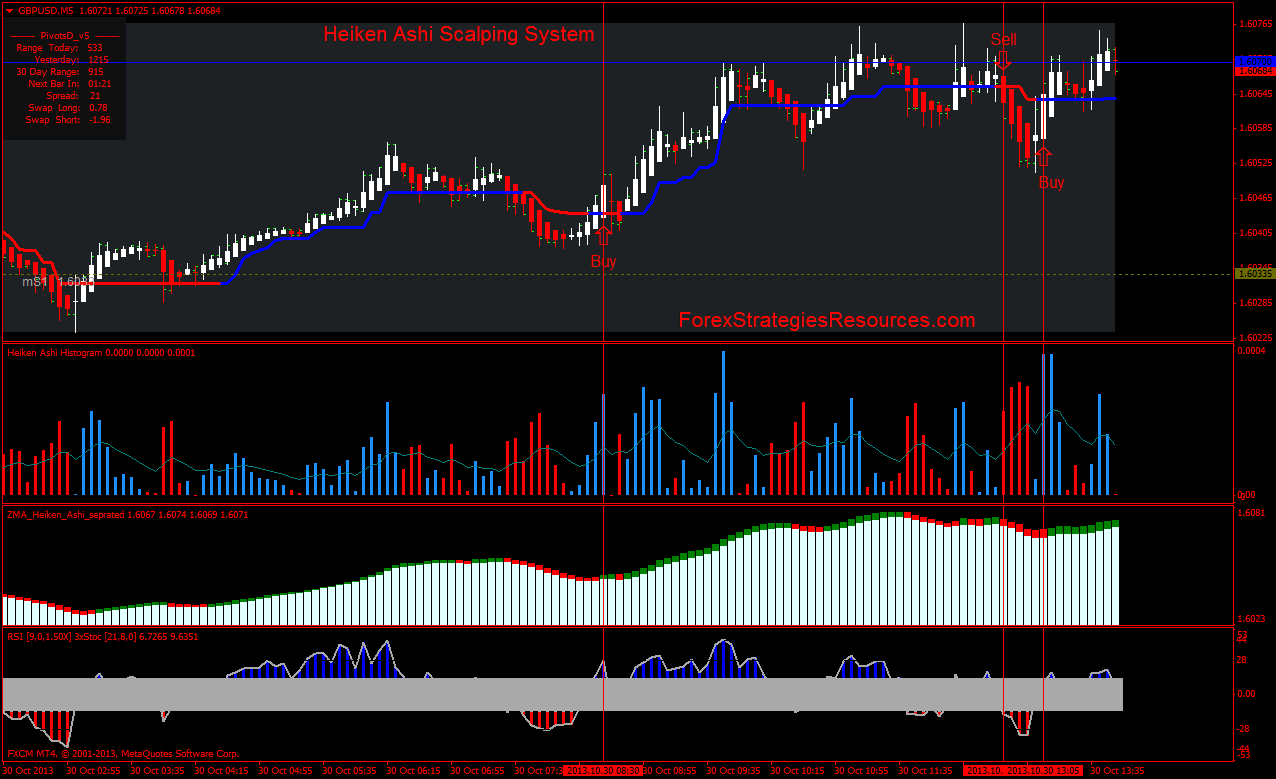Click the Swap Long 0.78 row
Screen dimensions: 1276x779
point(68,108)
